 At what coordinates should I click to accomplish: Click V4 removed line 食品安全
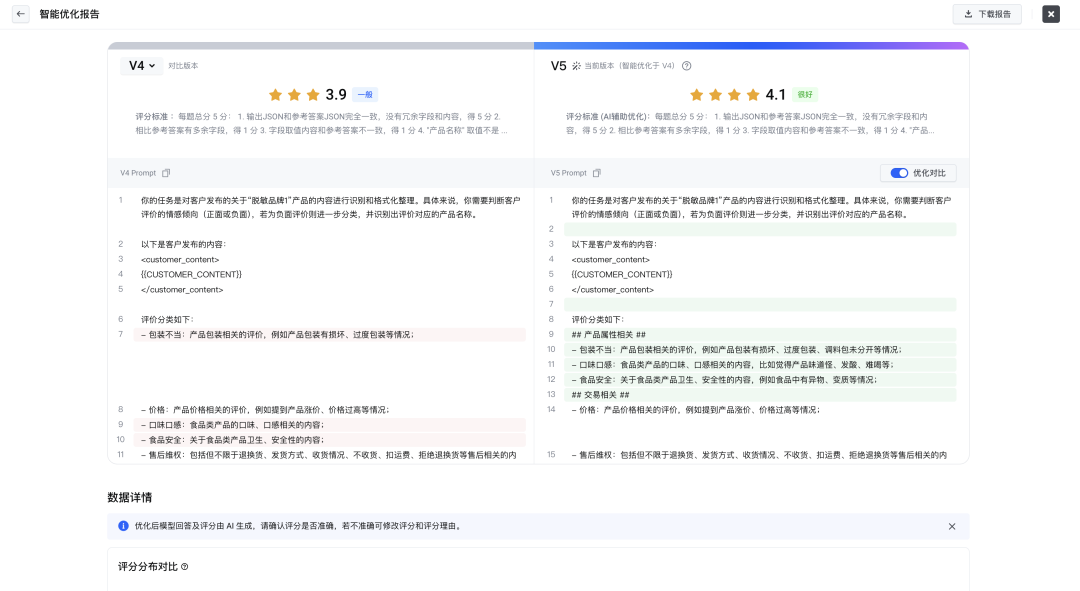tap(329, 439)
